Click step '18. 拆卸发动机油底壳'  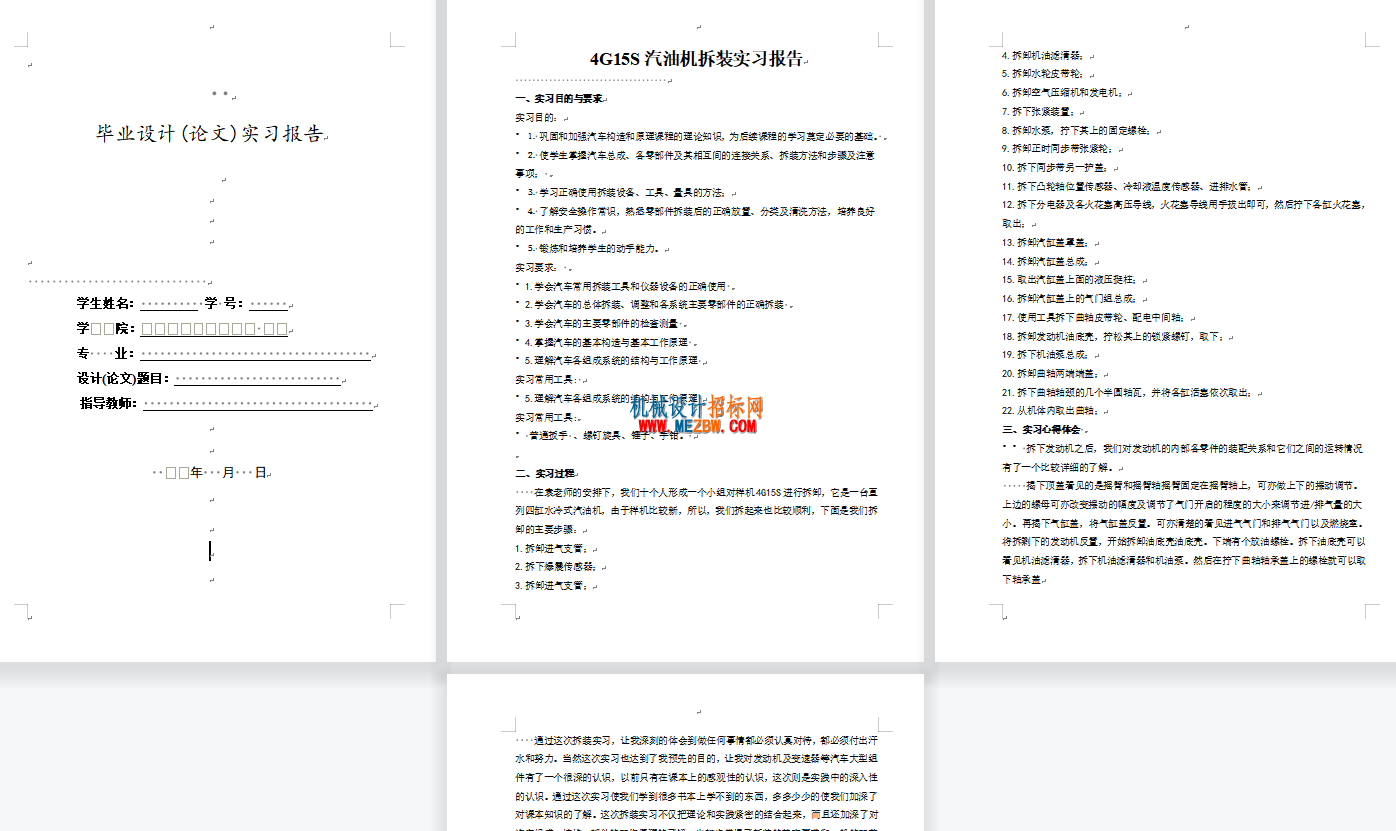click(x=1113, y=336)
